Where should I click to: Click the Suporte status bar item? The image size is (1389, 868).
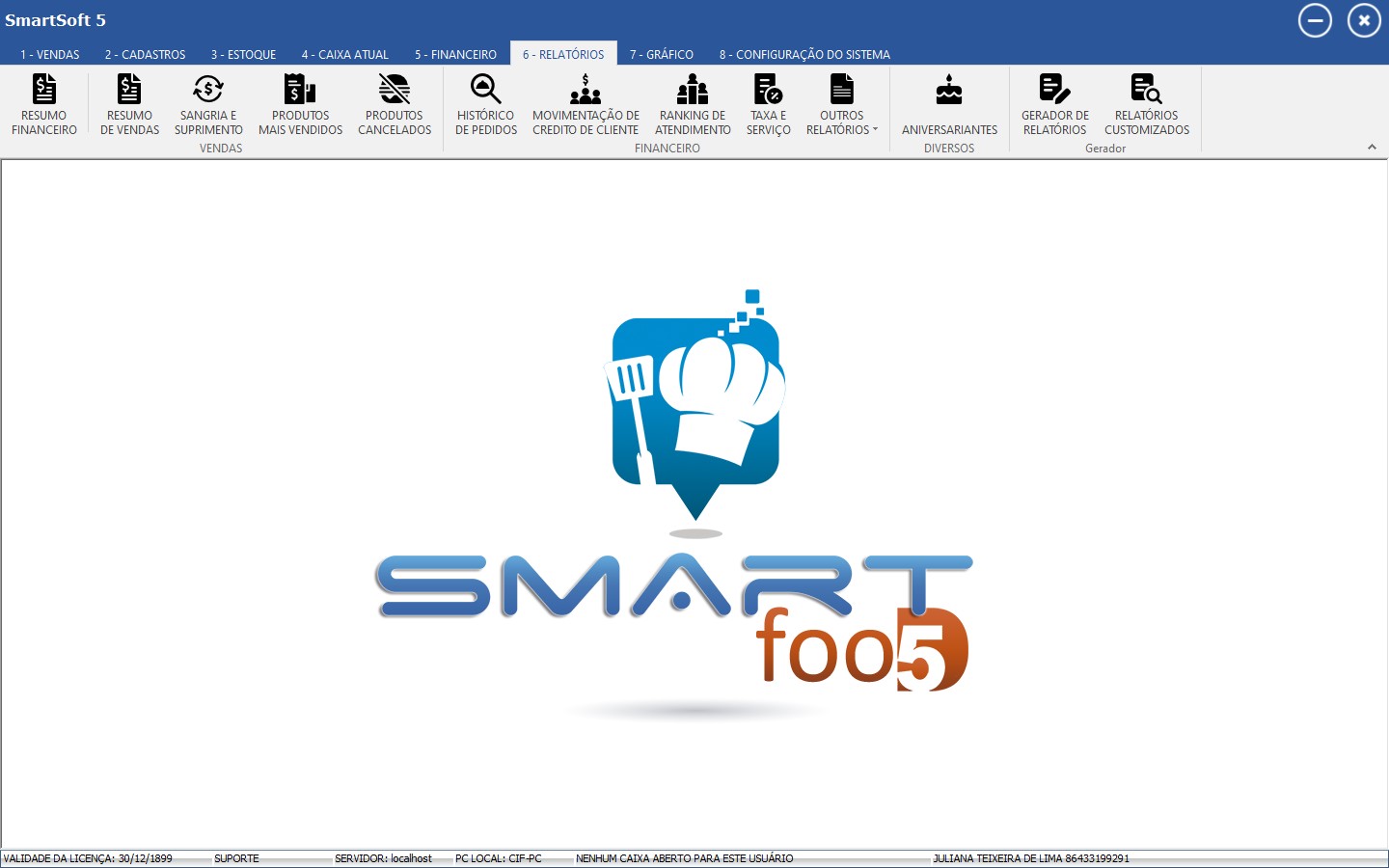pos(237,858)
